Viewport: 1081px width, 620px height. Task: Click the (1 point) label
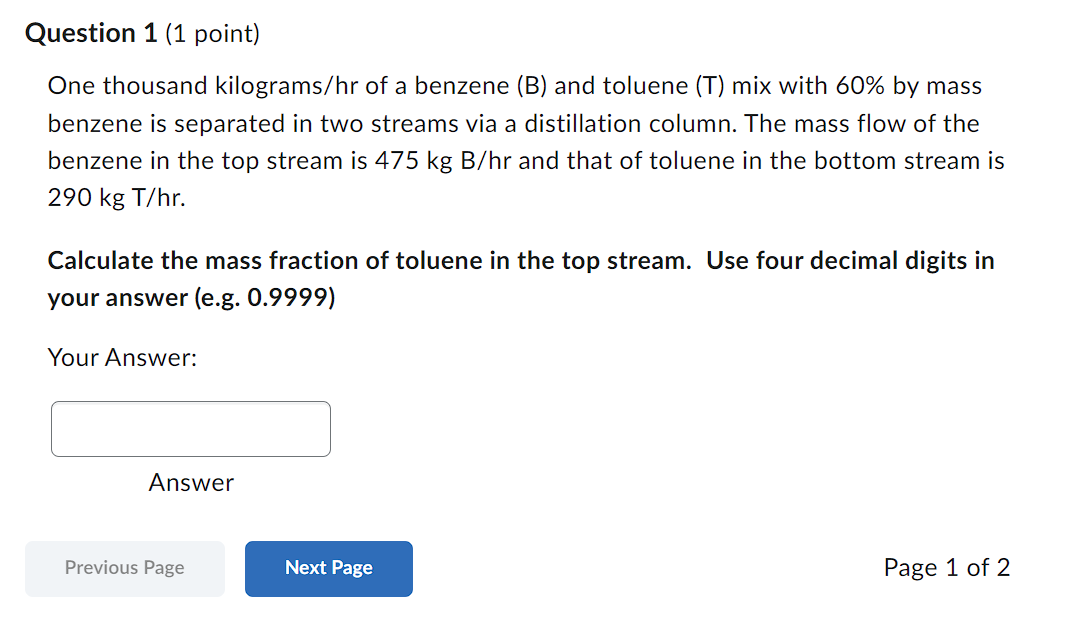(213, 33)
